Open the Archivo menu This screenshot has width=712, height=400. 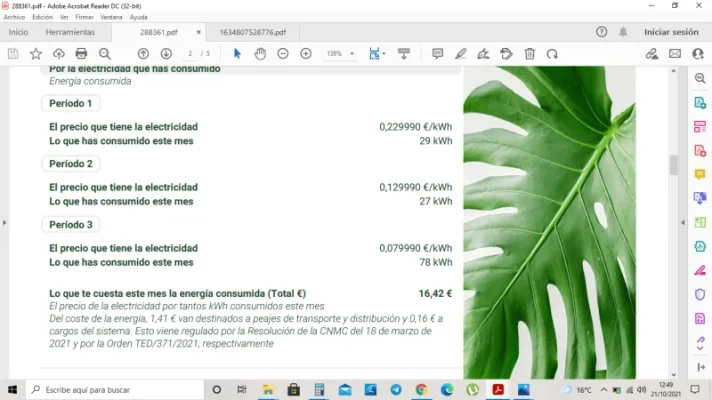14,17
